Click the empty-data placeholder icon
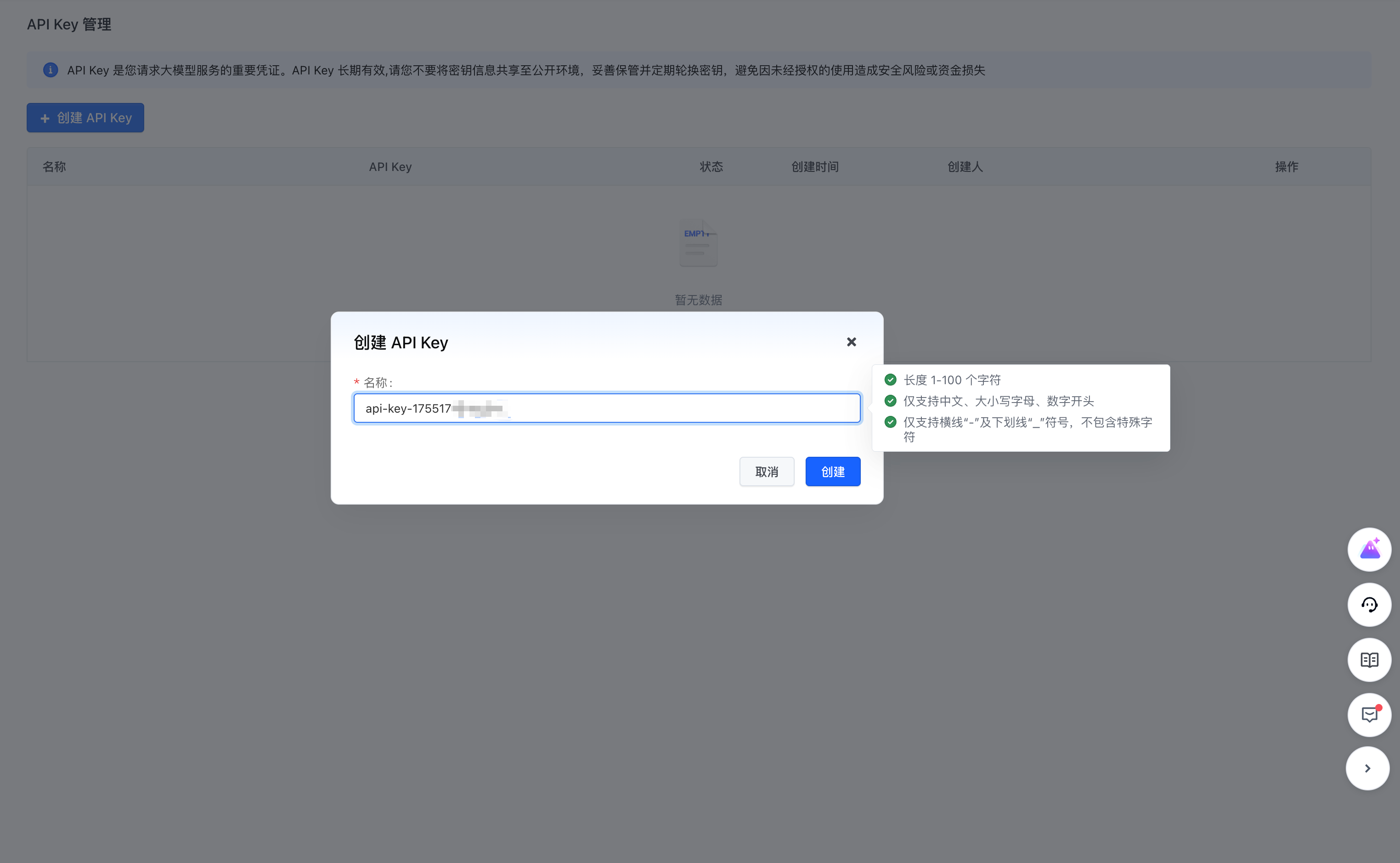This screenshot has height=863, width=1400. [698, 243]
